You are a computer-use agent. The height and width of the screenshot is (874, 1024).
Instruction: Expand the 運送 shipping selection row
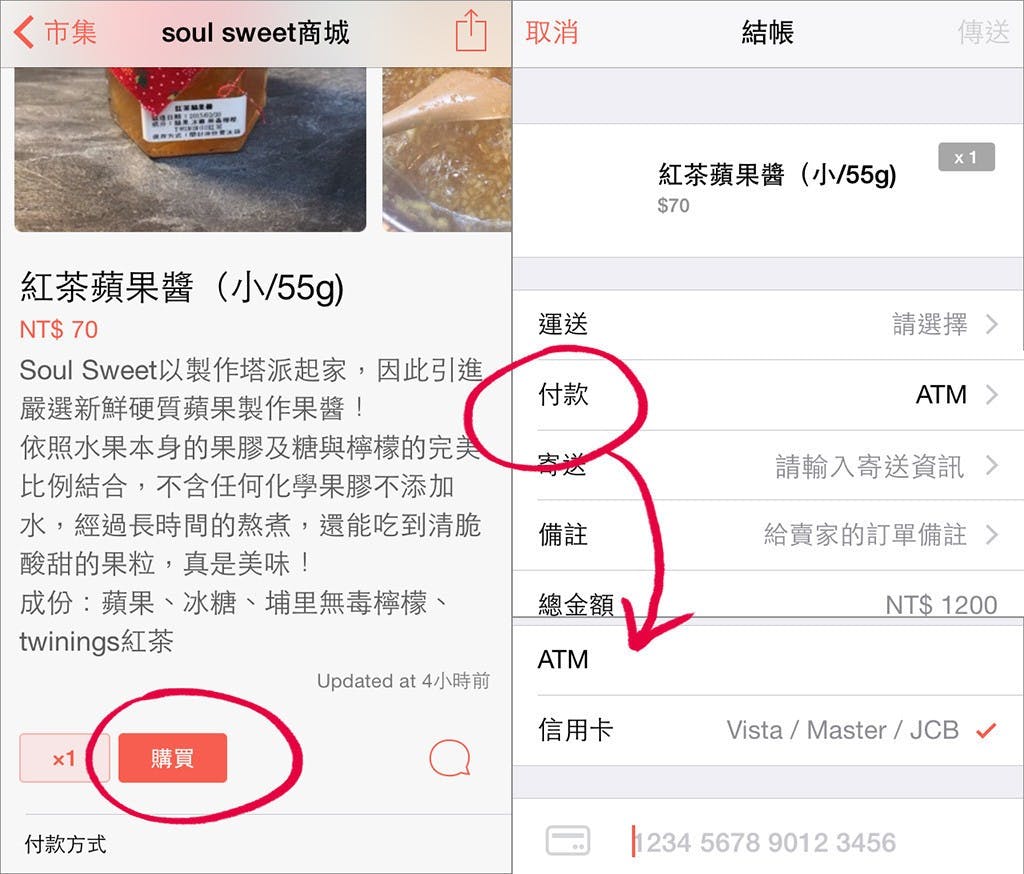tap(768, 325)
